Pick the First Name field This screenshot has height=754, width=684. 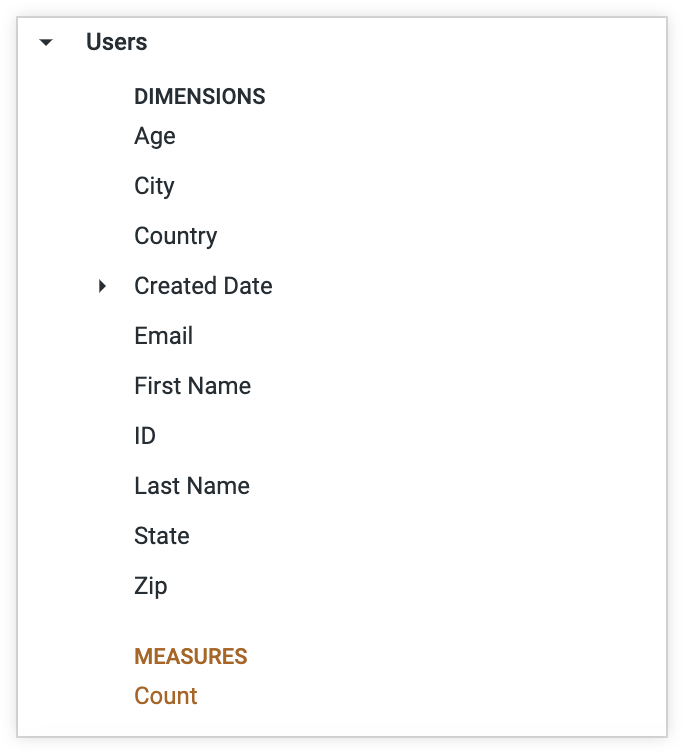[x=192, y=386]
